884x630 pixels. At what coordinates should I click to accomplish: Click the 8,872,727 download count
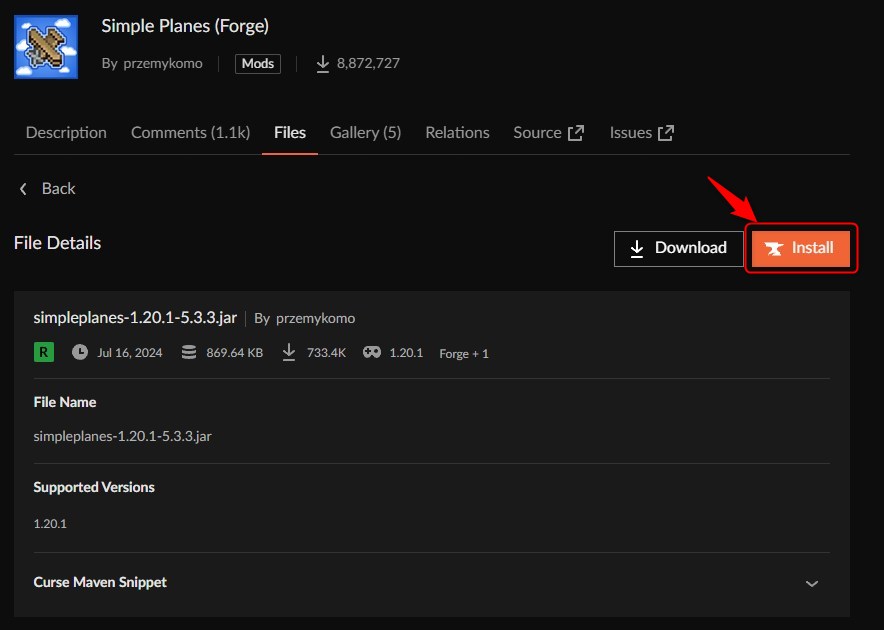coord(368,63)
